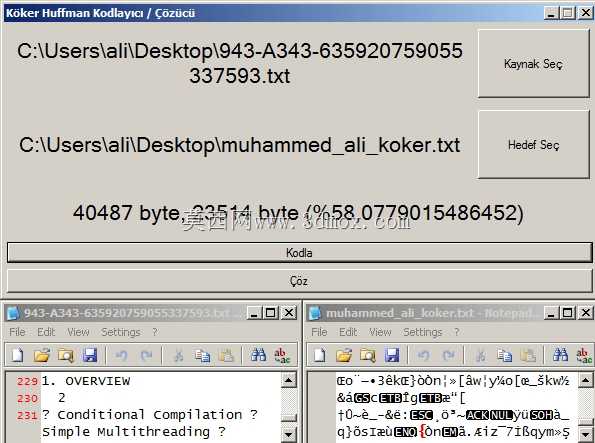
Task: Open Settings menu in left Notepad2 window
Action: click(x=121, y=332)
